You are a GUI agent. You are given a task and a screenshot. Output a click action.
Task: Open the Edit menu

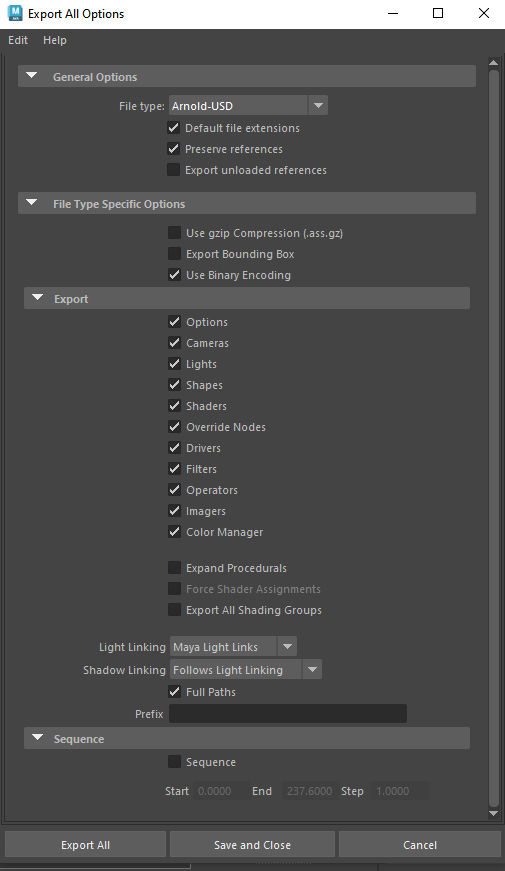(18, 40)
